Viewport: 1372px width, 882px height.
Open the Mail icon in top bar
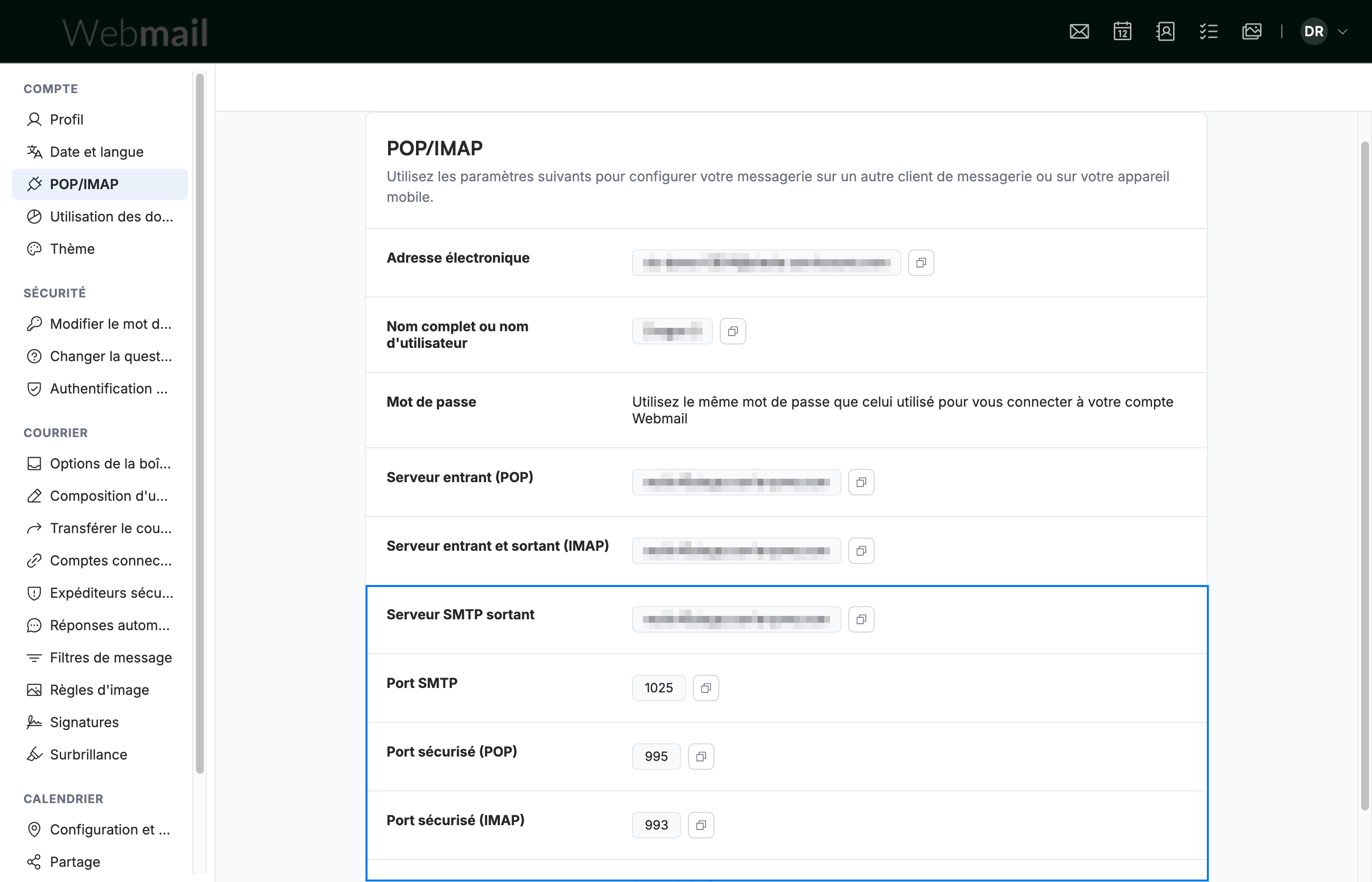tap(1079, 31)
